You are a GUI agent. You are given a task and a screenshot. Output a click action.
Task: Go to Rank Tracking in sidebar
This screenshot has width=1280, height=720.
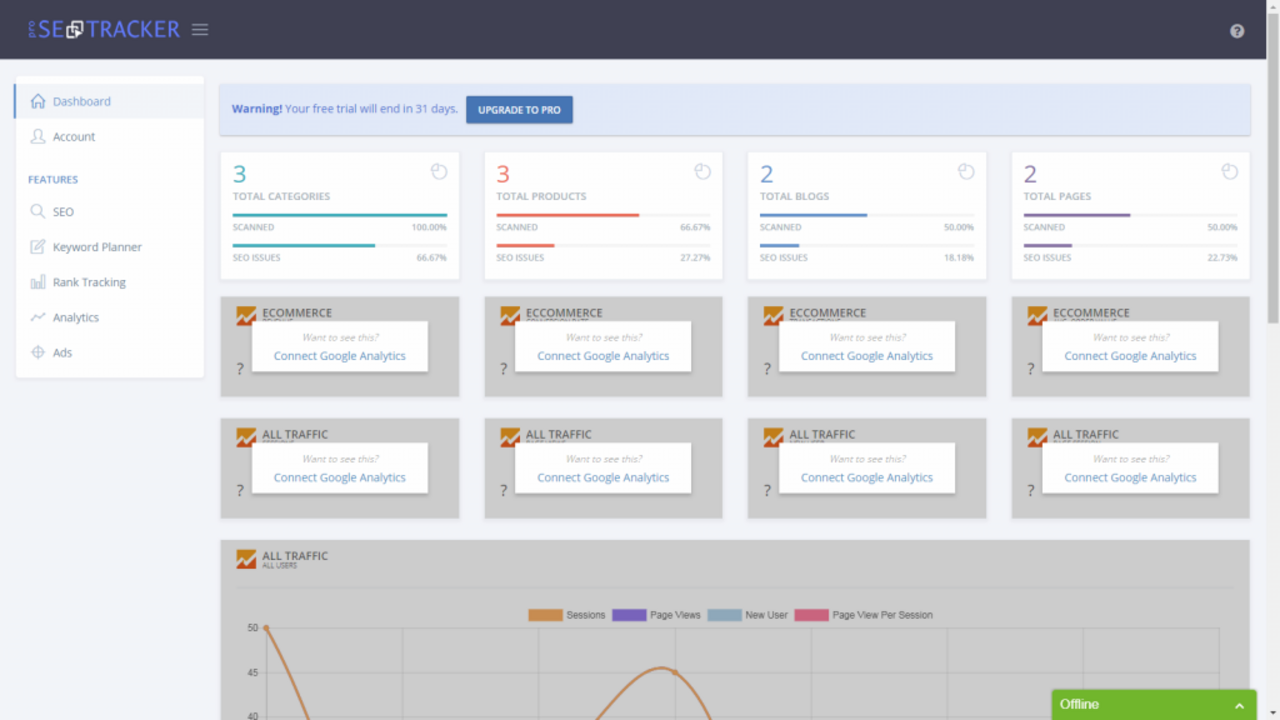(x=89, y=282)
